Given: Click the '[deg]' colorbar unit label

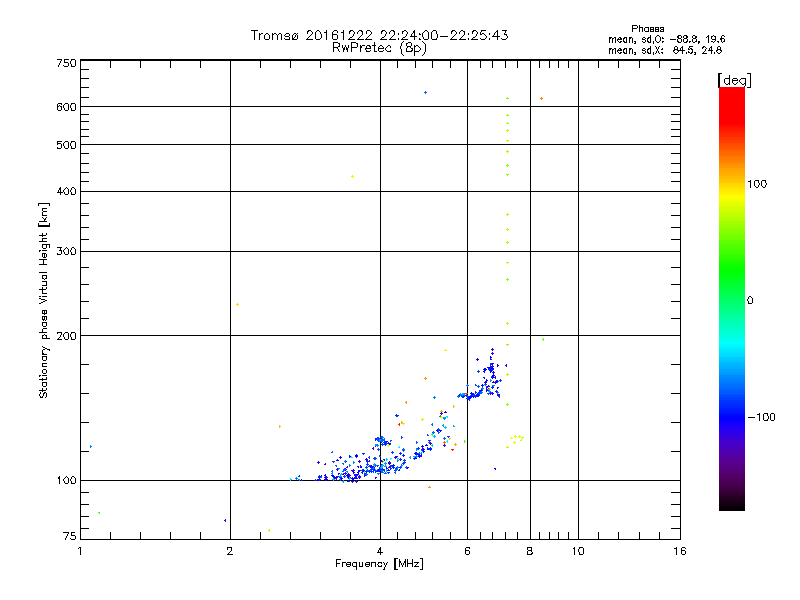Looking at the screenshot, I should point(734,80).
